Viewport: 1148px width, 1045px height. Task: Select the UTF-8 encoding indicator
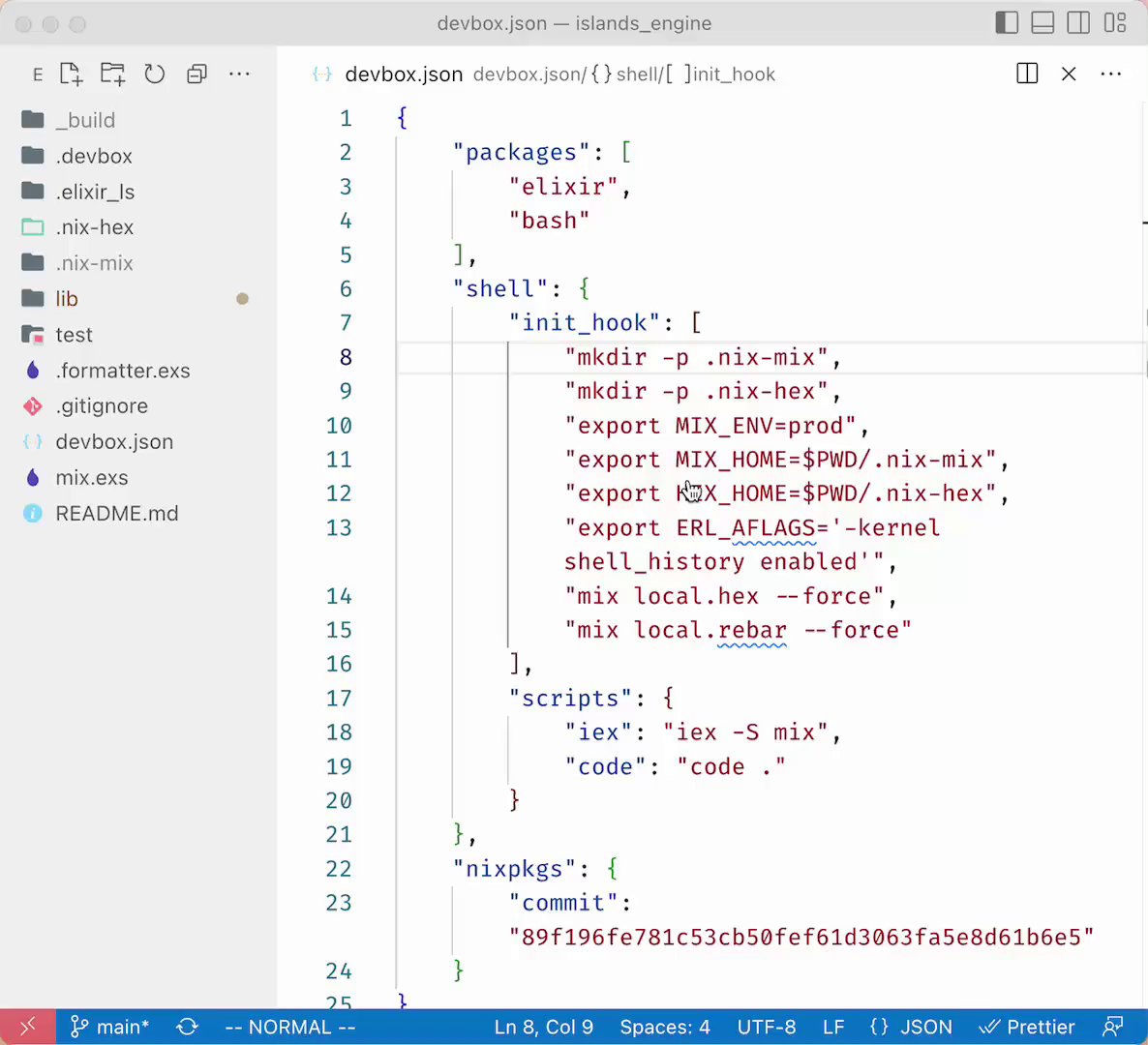tap(766, 1027)
